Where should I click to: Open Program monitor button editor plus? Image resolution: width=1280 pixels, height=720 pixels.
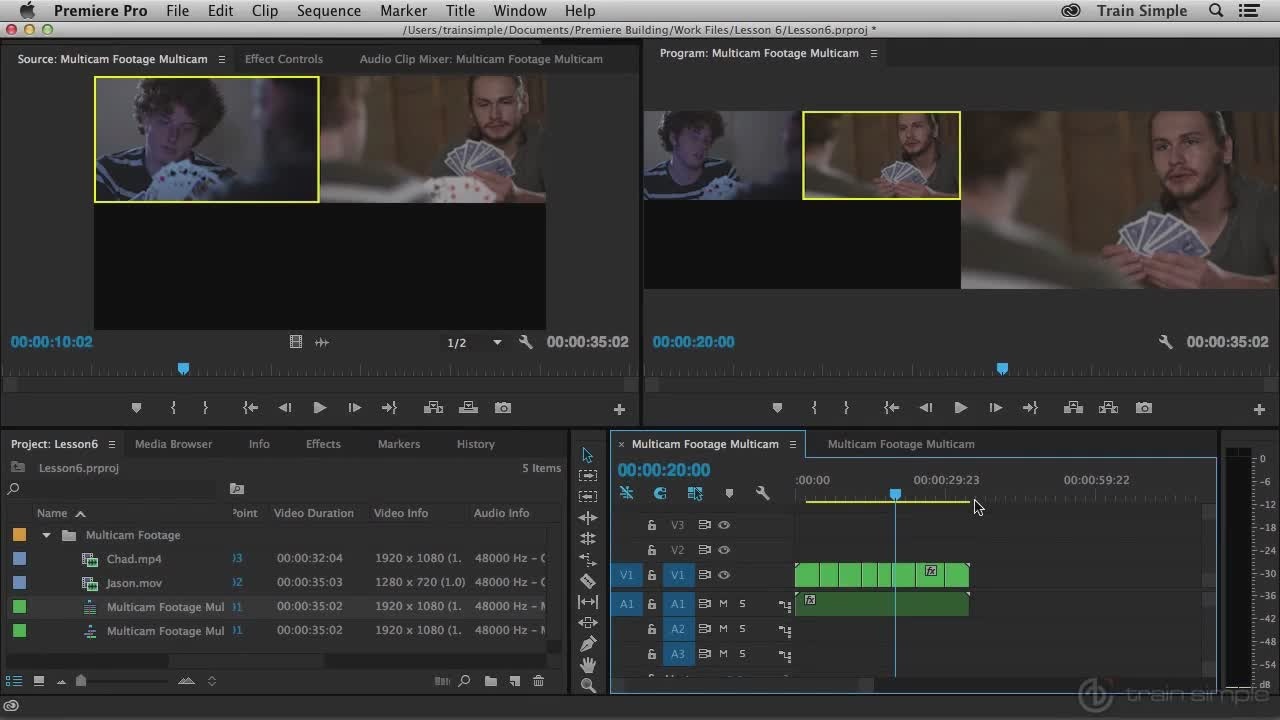pyautogui.click(x=1259, y=409)
